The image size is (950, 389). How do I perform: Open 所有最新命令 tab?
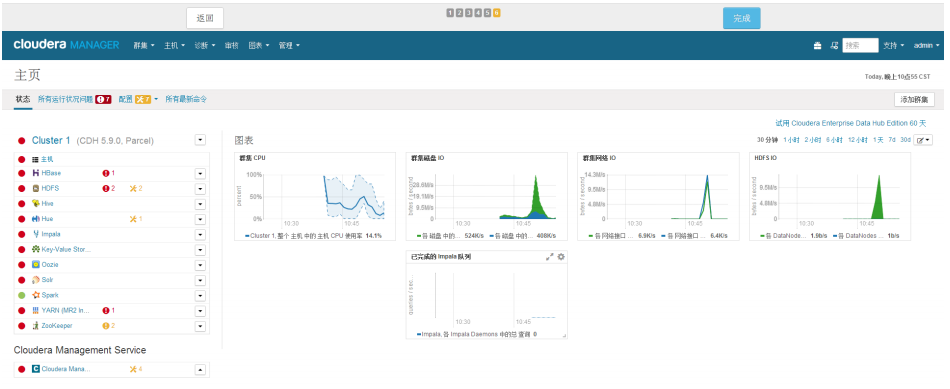pyautogui.click(x=186, y=99)
